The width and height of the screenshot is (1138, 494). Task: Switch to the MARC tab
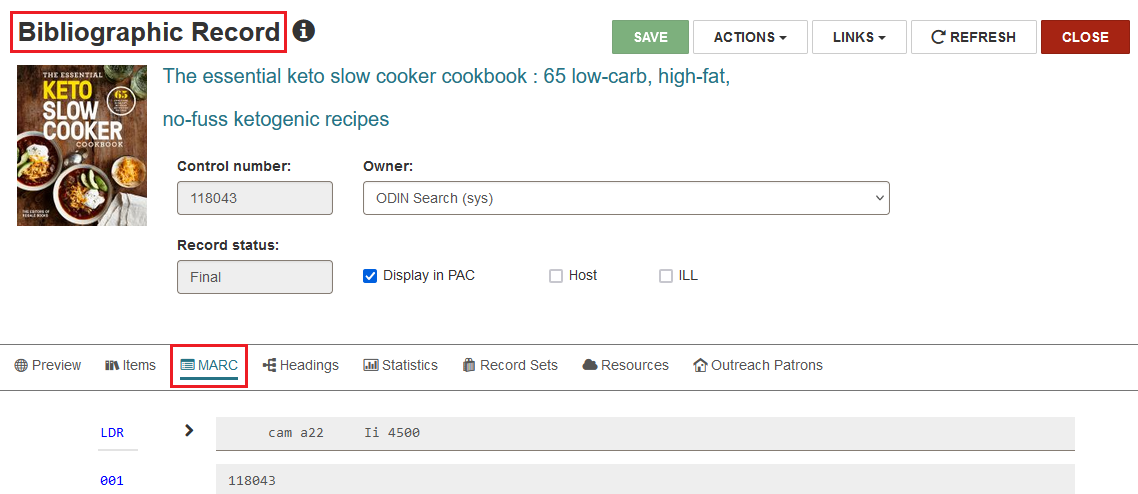[209, 366]
